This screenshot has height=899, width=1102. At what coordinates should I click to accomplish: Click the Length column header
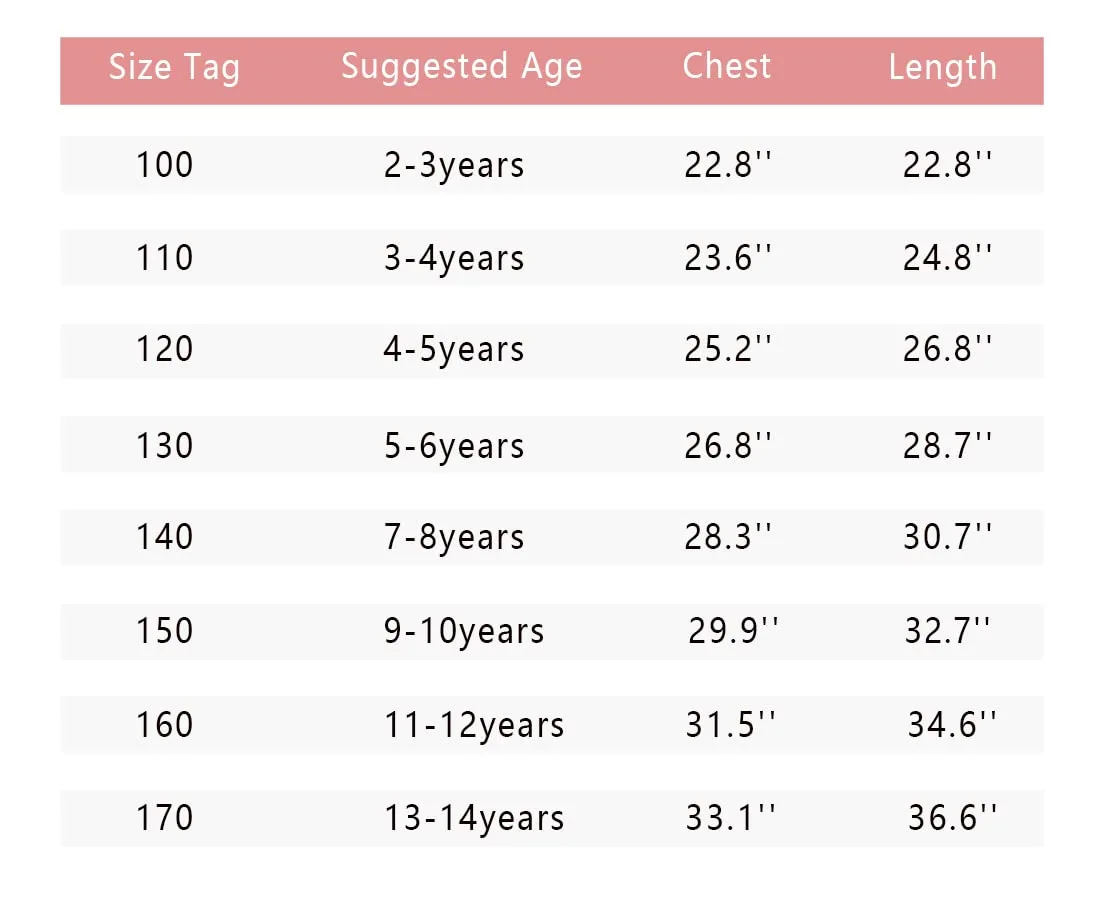[942, 67]
